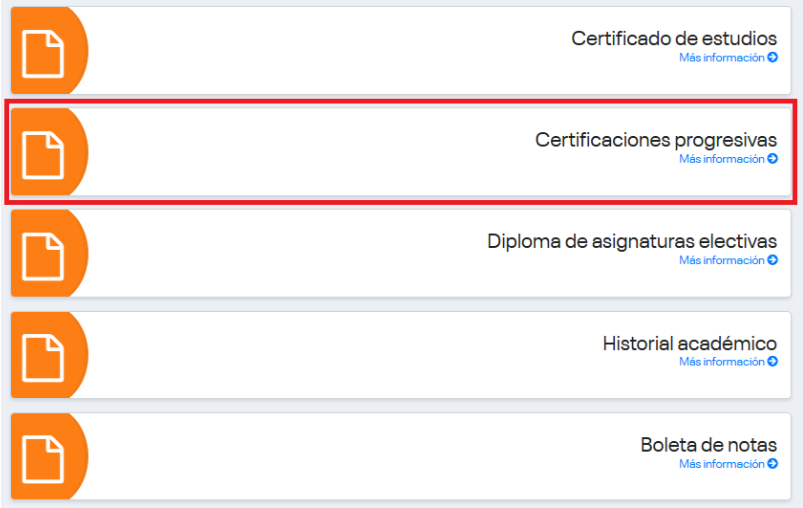Open Más información under Certificaciones progresivas
The width and height of the screenshot is (803, 508).
coord(722,159)
